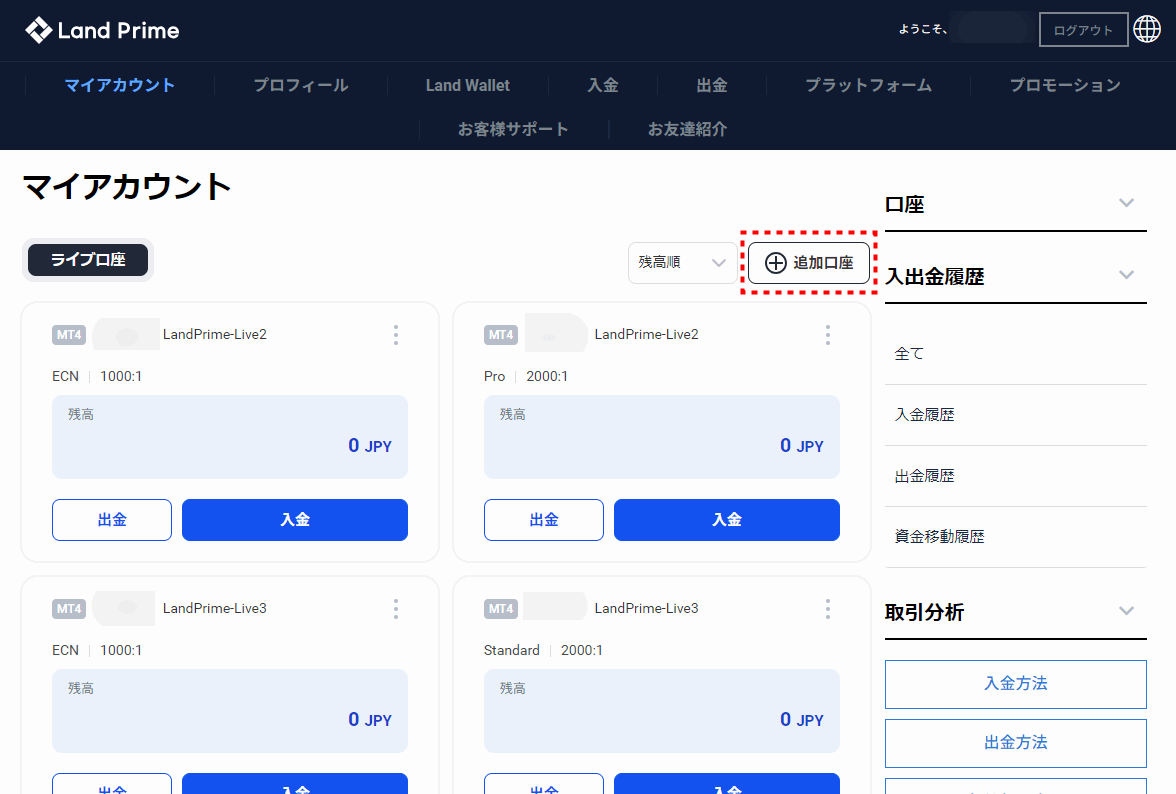The width and height of the screenshot is (1176, 794).
Task: Click 'Standard' account type text
Action: point(512,650)
